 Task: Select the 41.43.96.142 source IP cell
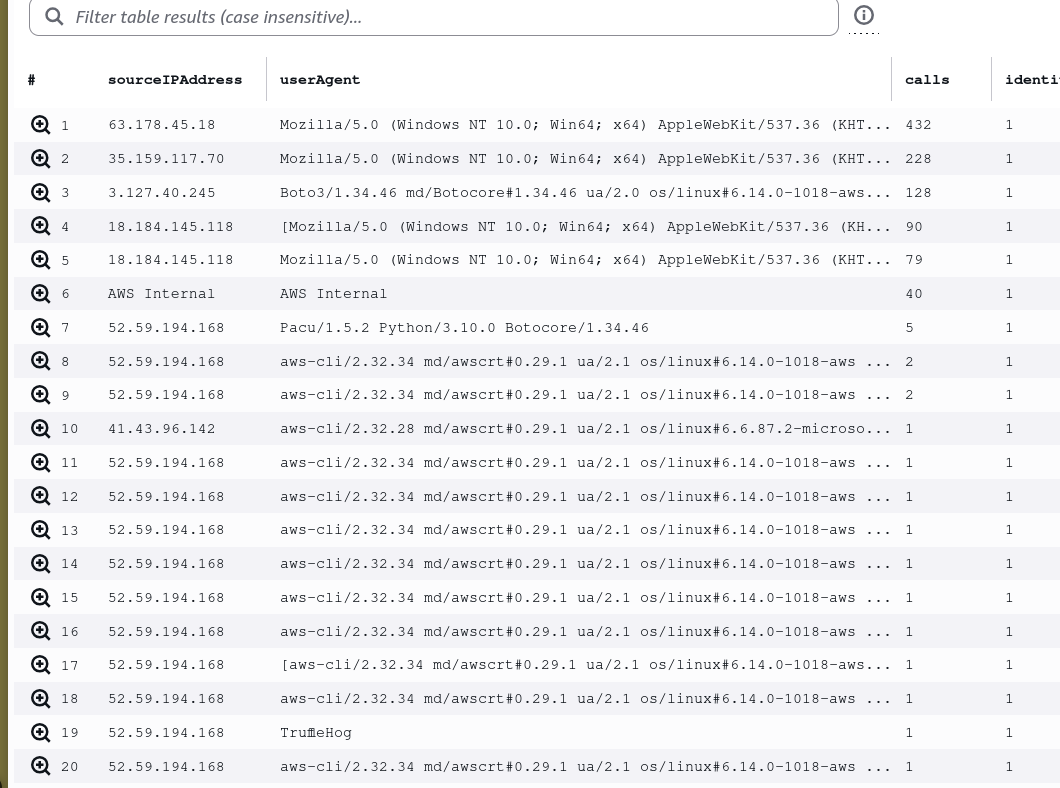[162, 429]
